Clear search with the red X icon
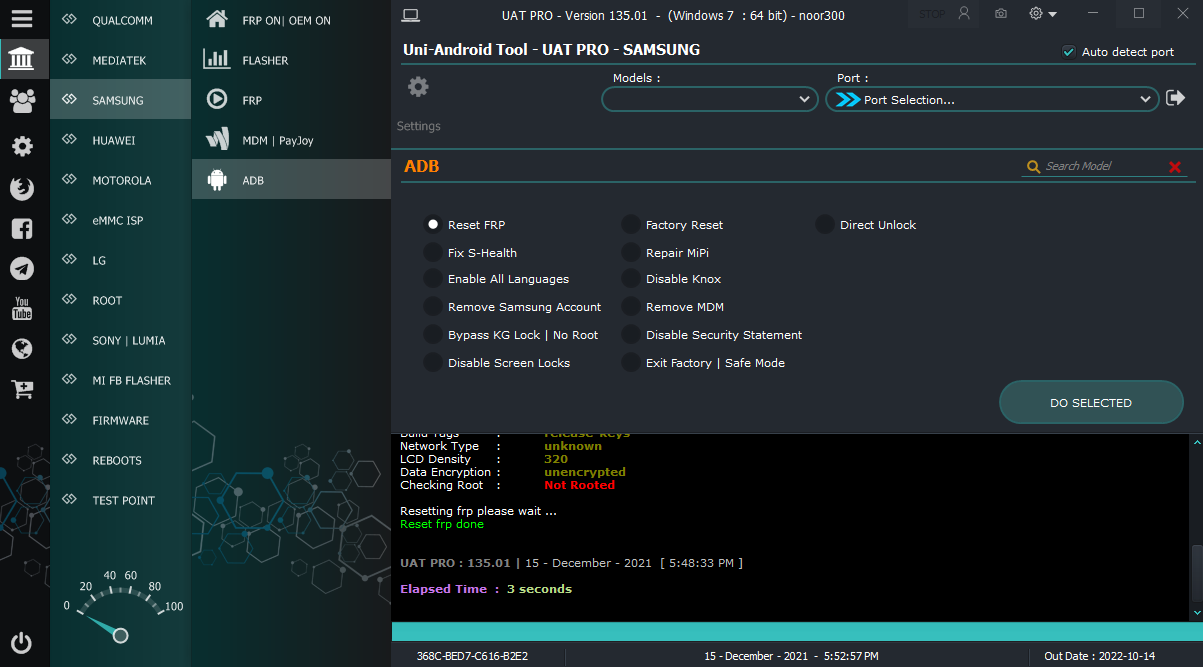This screenshot has height=667, width=1203. click(x=1175, y=167)
